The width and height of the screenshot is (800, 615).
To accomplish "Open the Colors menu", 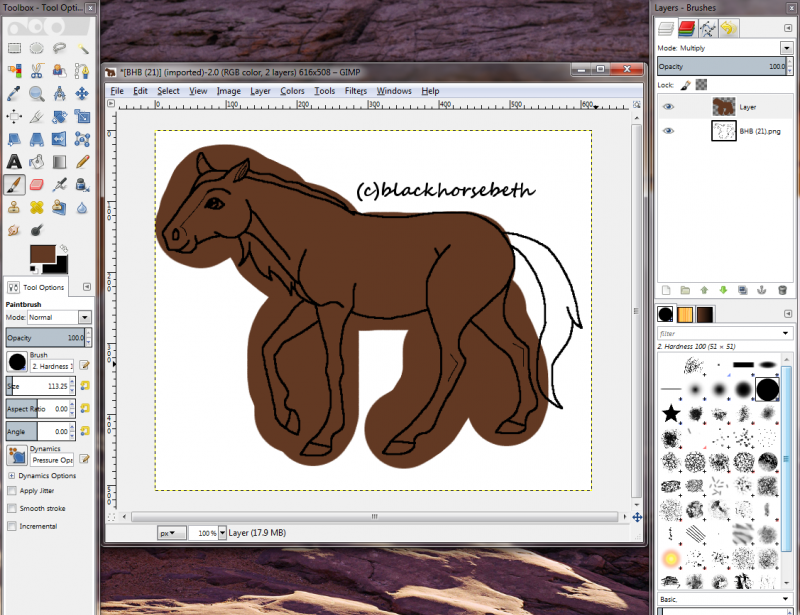I will tap(292, 91).
